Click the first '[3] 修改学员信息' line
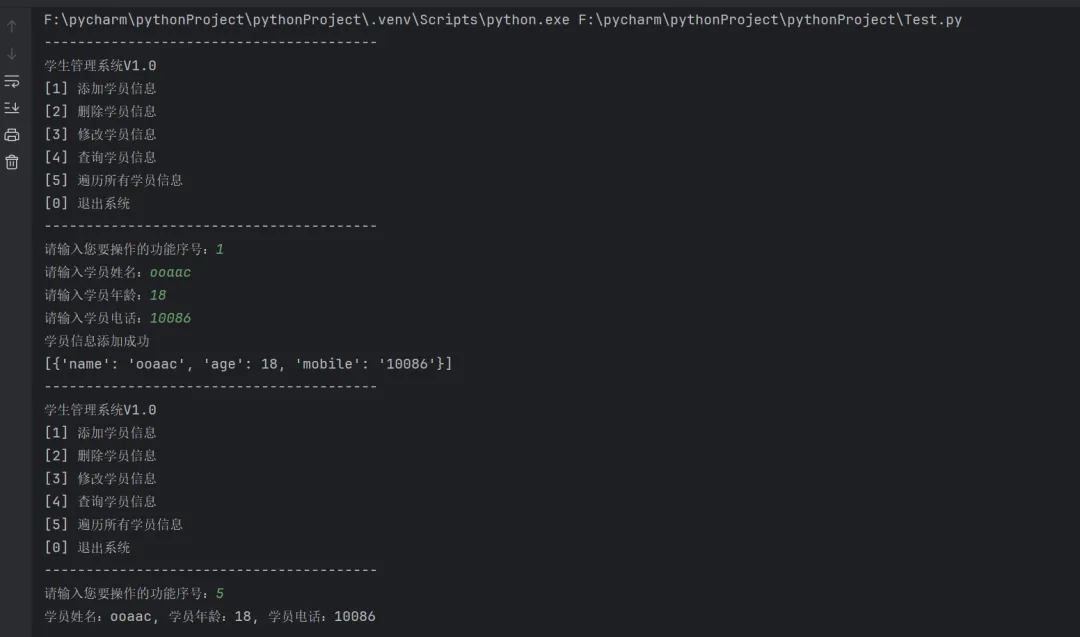The height and width of the screenshot is (637, 1080). (x=100, y=134)
